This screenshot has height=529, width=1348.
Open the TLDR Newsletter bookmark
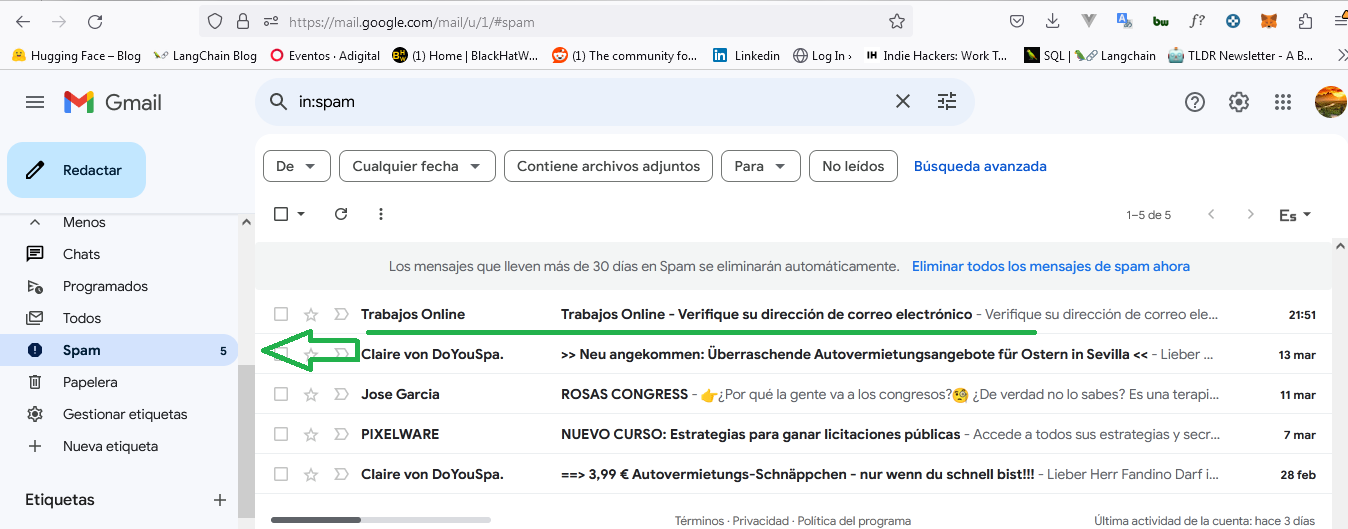[x=1240, y=56]
